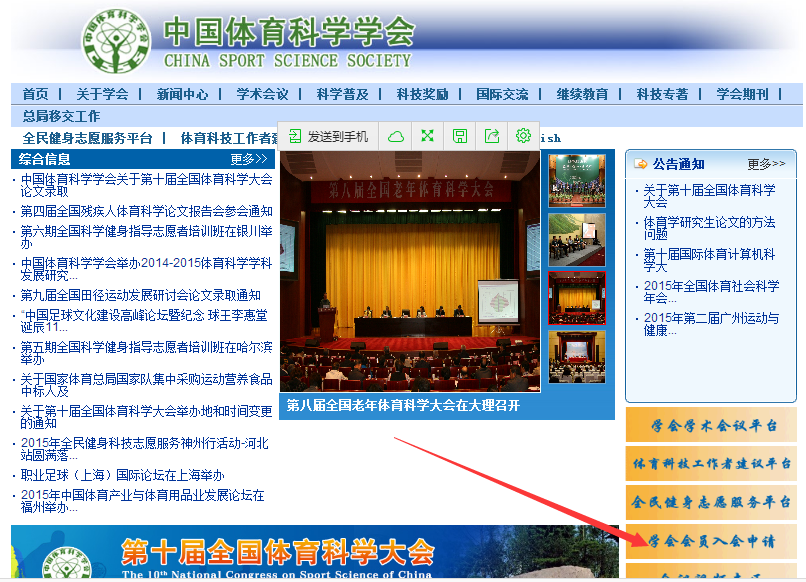Go to the 新闻中心 menu item

(x=182, y=94)
